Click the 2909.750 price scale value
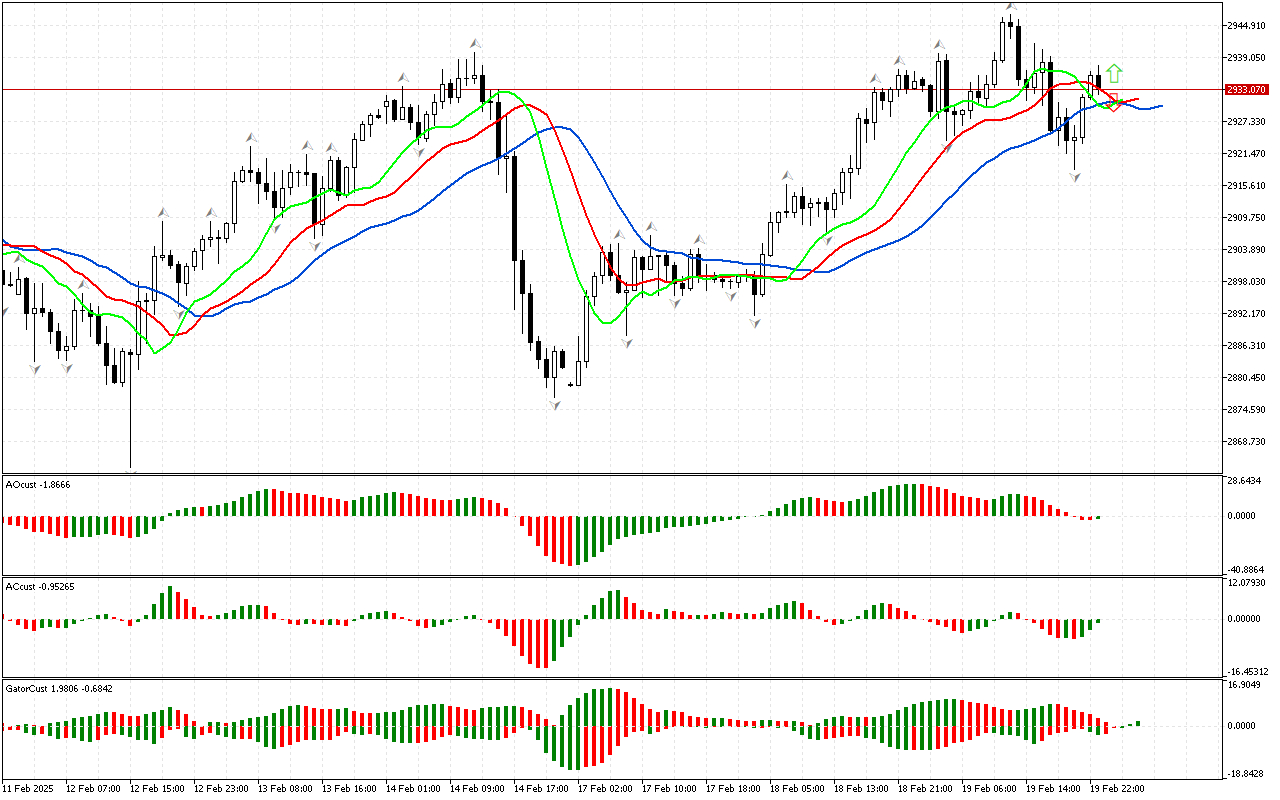The height and width of the screenshot is (800, 1280). point(1248,217)
